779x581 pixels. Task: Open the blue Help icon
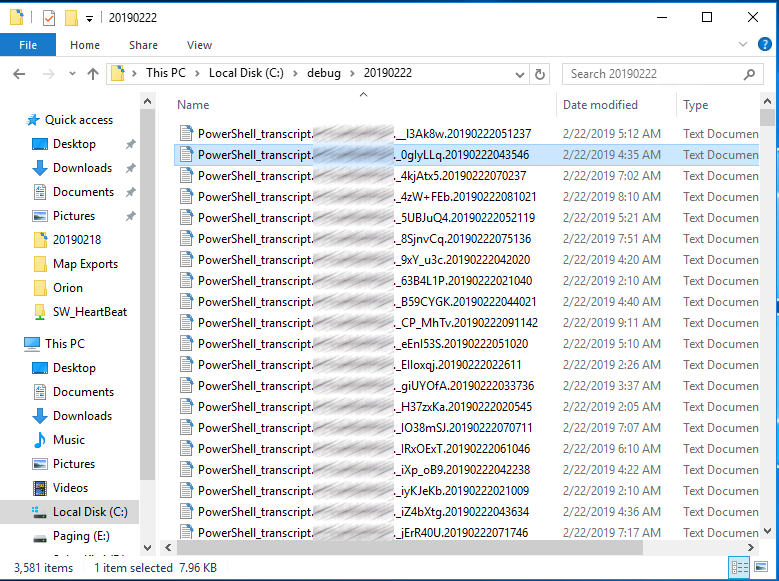[765, 44]
